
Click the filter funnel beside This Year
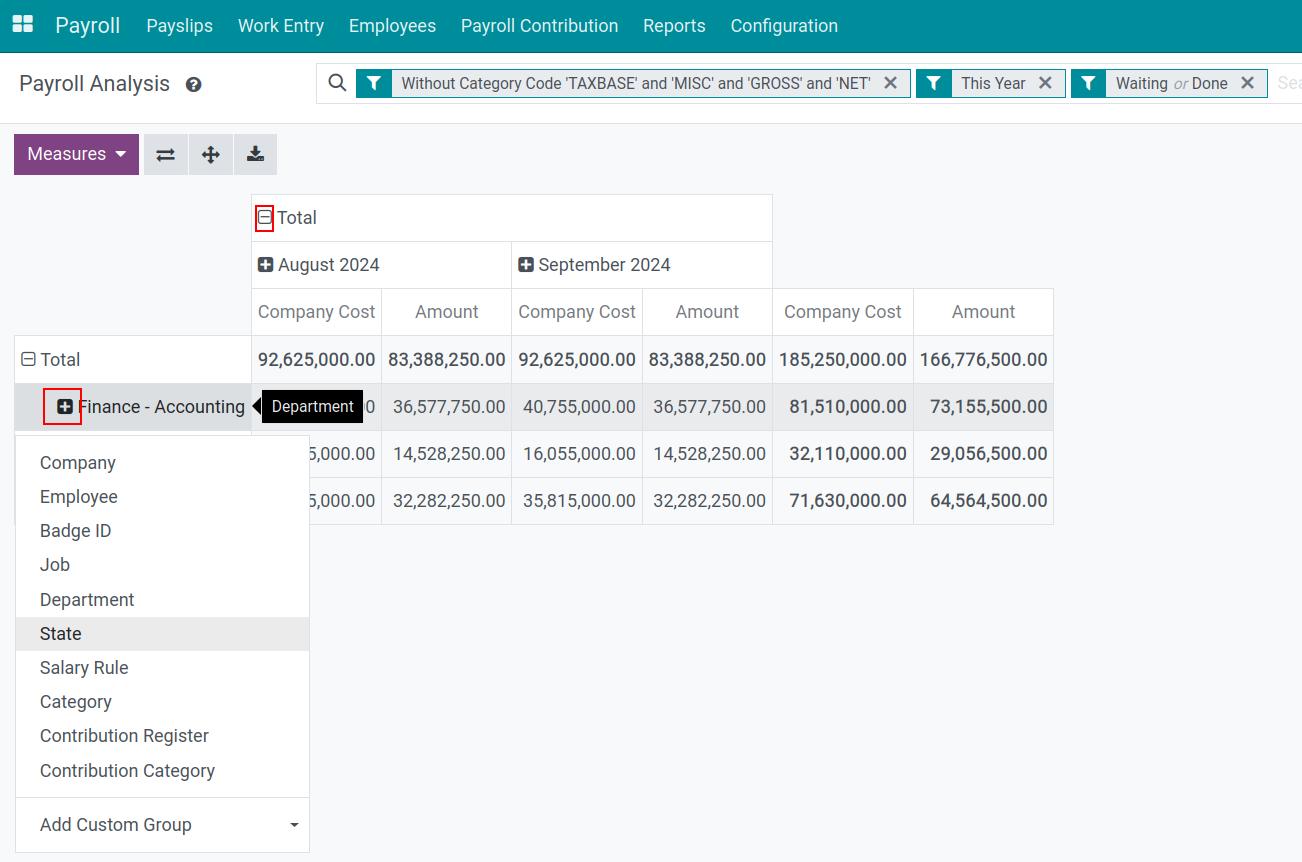[933, 83]
